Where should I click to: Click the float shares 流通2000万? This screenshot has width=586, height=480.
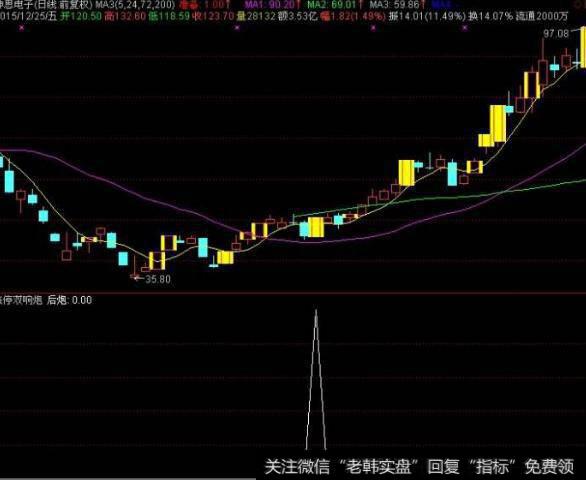click(x=542, y=16)
